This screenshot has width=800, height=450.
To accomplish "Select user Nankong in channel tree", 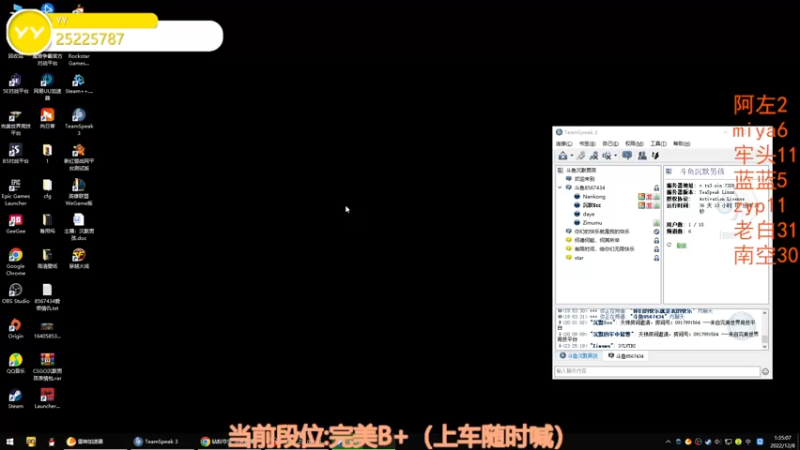I will pos(594,196).
